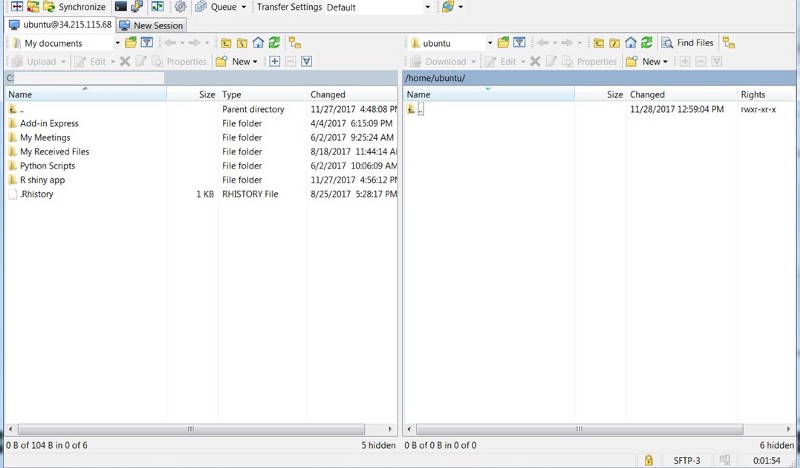Toggle the remote directory tree icon
Image resolution: width=800 pixels, height=468 pixels.
pyautogui.click(x=729, y=43)
